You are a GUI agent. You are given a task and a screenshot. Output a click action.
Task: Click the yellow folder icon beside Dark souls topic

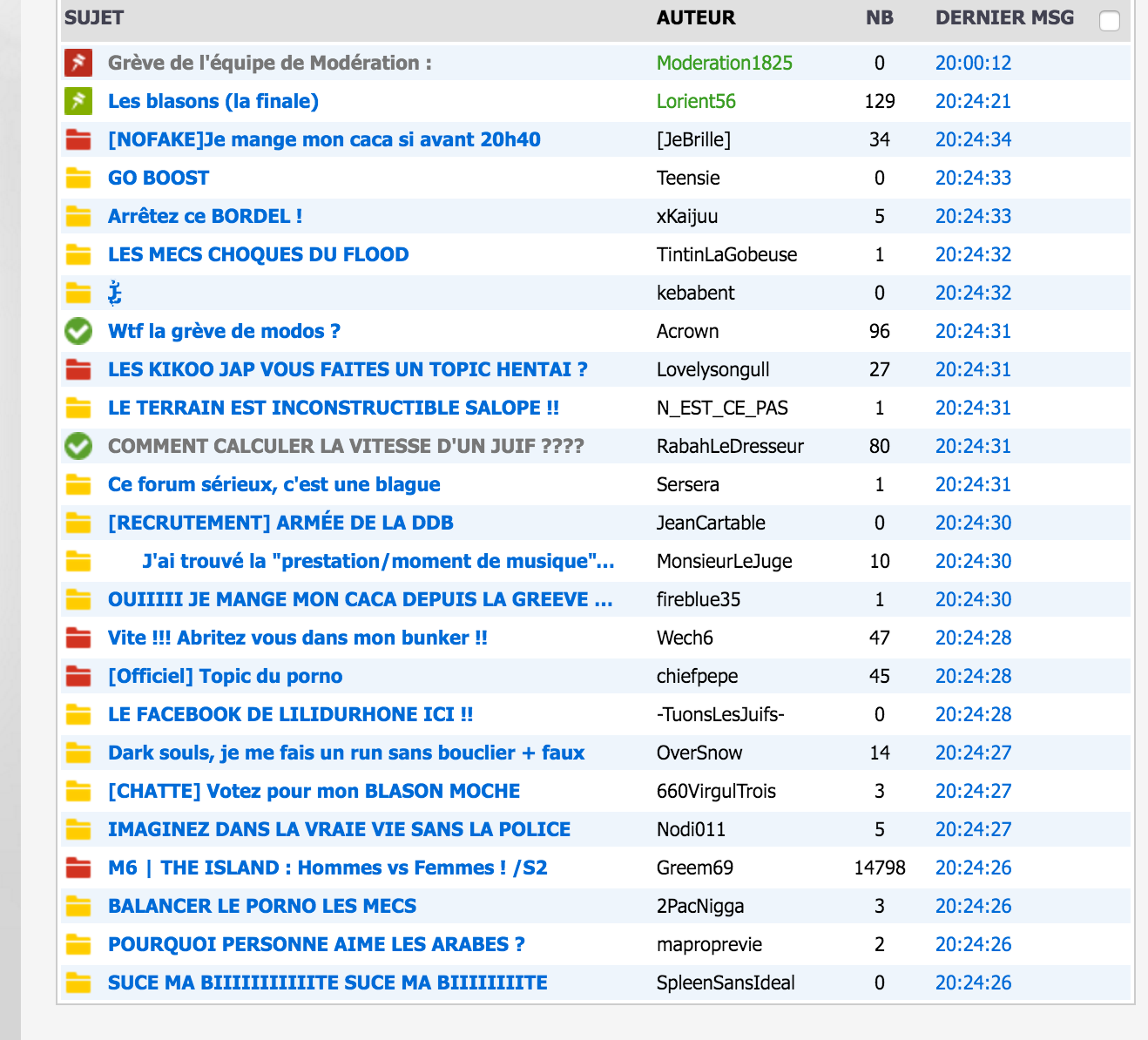pos(78,753)
